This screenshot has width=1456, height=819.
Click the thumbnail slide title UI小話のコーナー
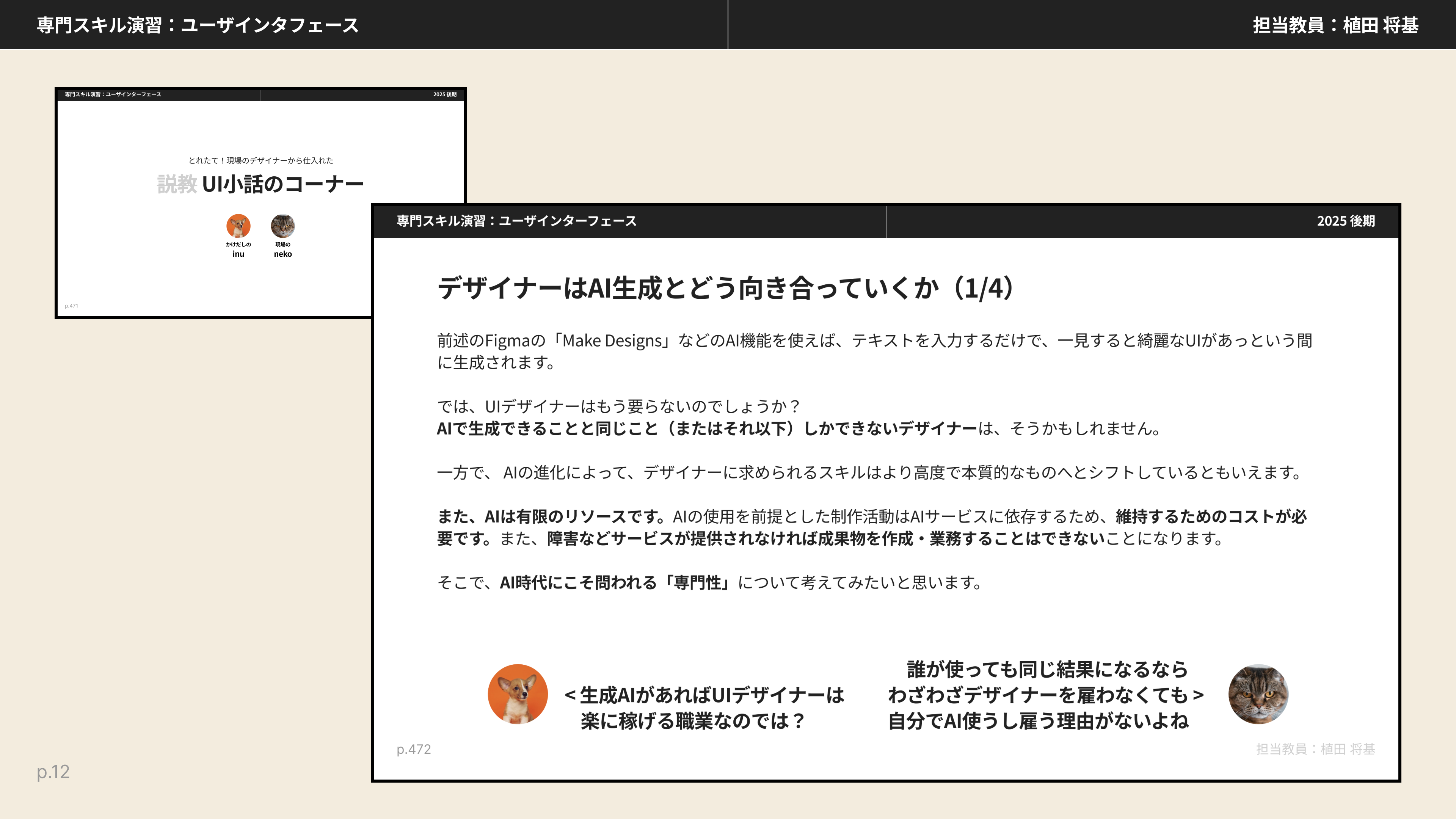coord(282,184)
